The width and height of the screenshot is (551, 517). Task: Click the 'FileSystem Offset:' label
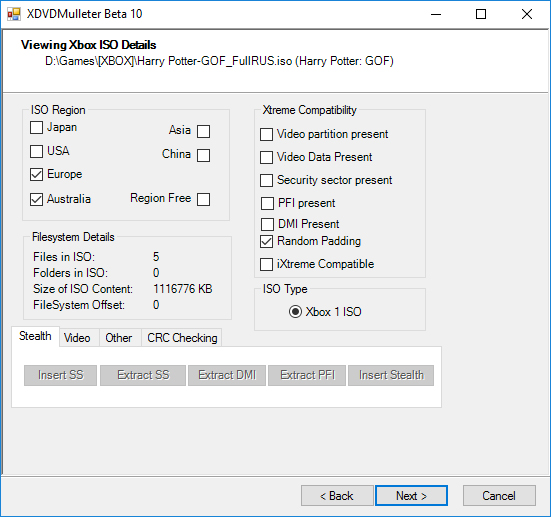(x=79, y=305)
